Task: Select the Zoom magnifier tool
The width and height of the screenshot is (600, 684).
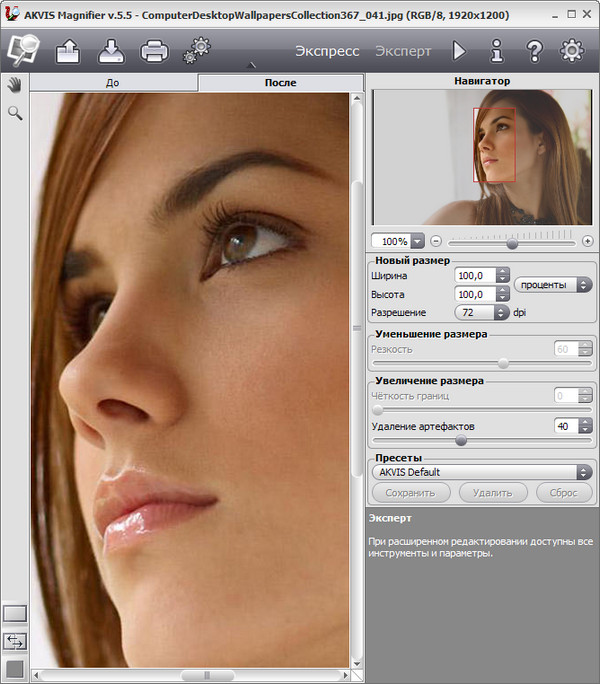Action: click(15, 114)
